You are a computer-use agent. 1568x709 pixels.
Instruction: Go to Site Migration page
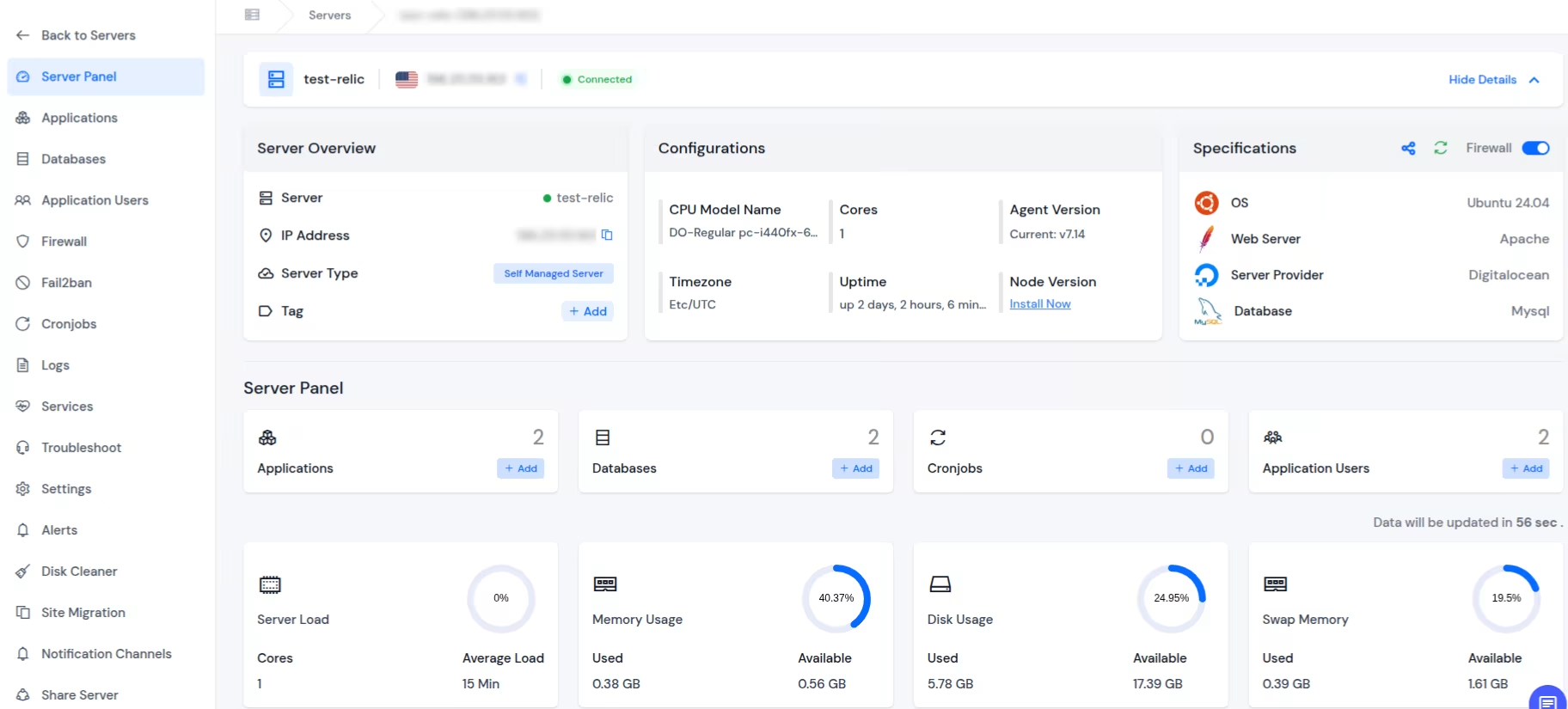tap(83, 613)
